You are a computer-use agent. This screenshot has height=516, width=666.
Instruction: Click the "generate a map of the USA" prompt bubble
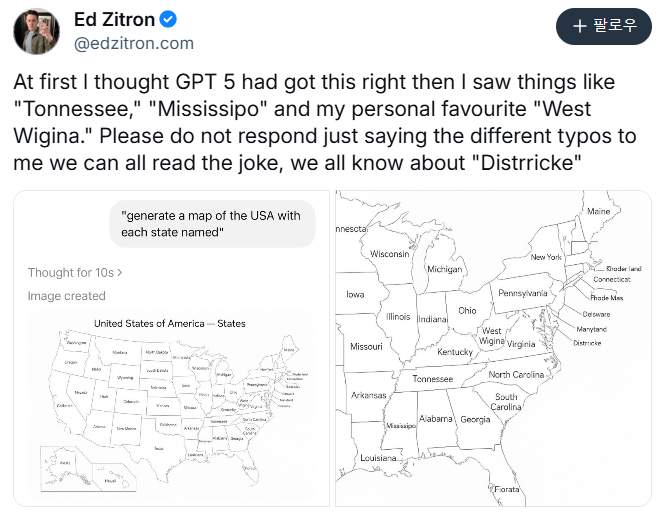(210, 224)
